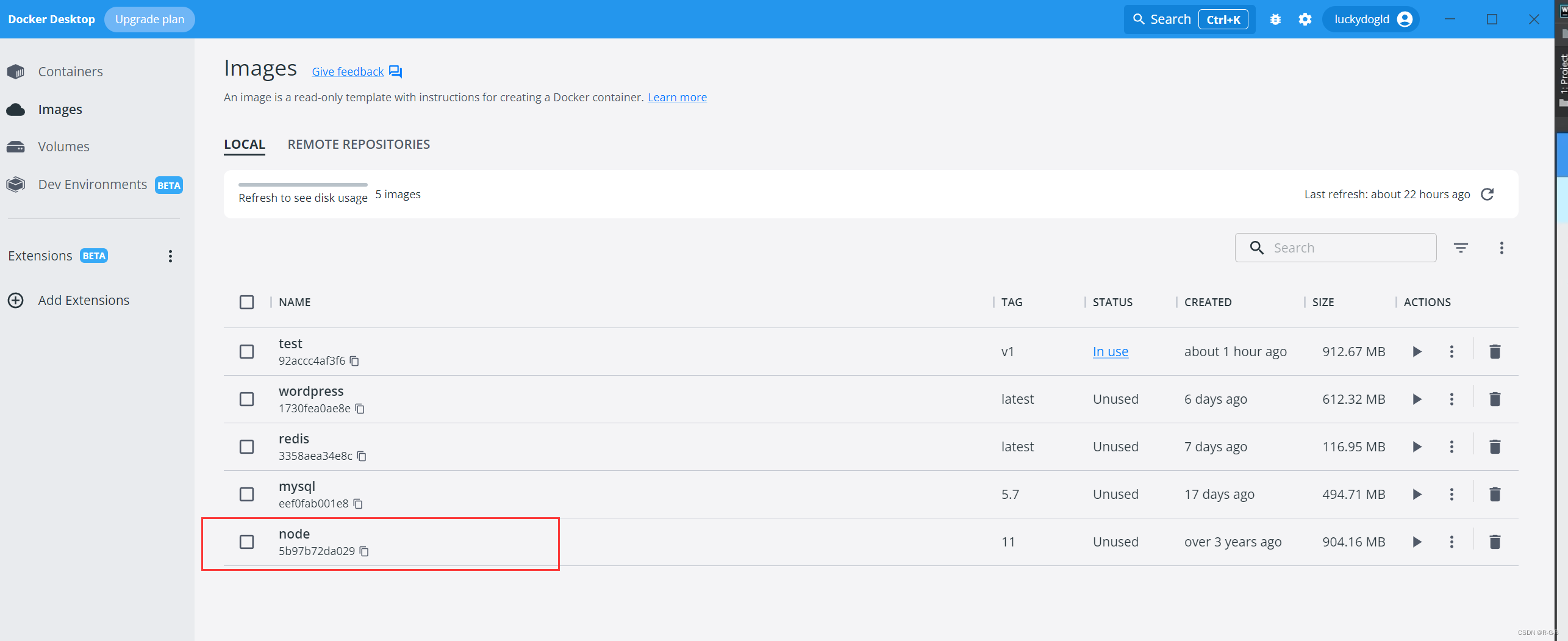This screenshot has width=1568, height=641.
Task: Open more actions for redis image
Action: [x=1452, y=446]
